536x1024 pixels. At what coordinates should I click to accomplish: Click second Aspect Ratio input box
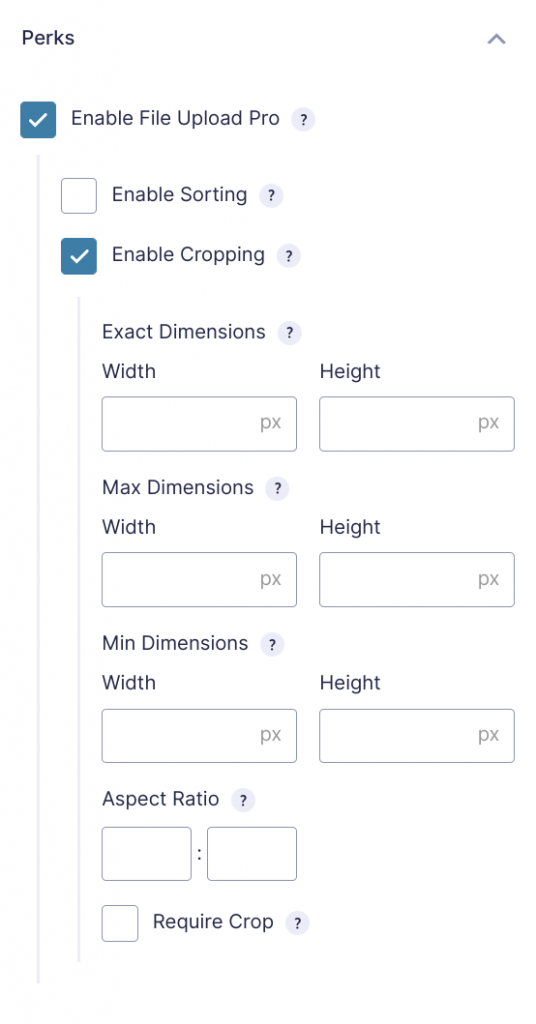click(x=252, y=854)
